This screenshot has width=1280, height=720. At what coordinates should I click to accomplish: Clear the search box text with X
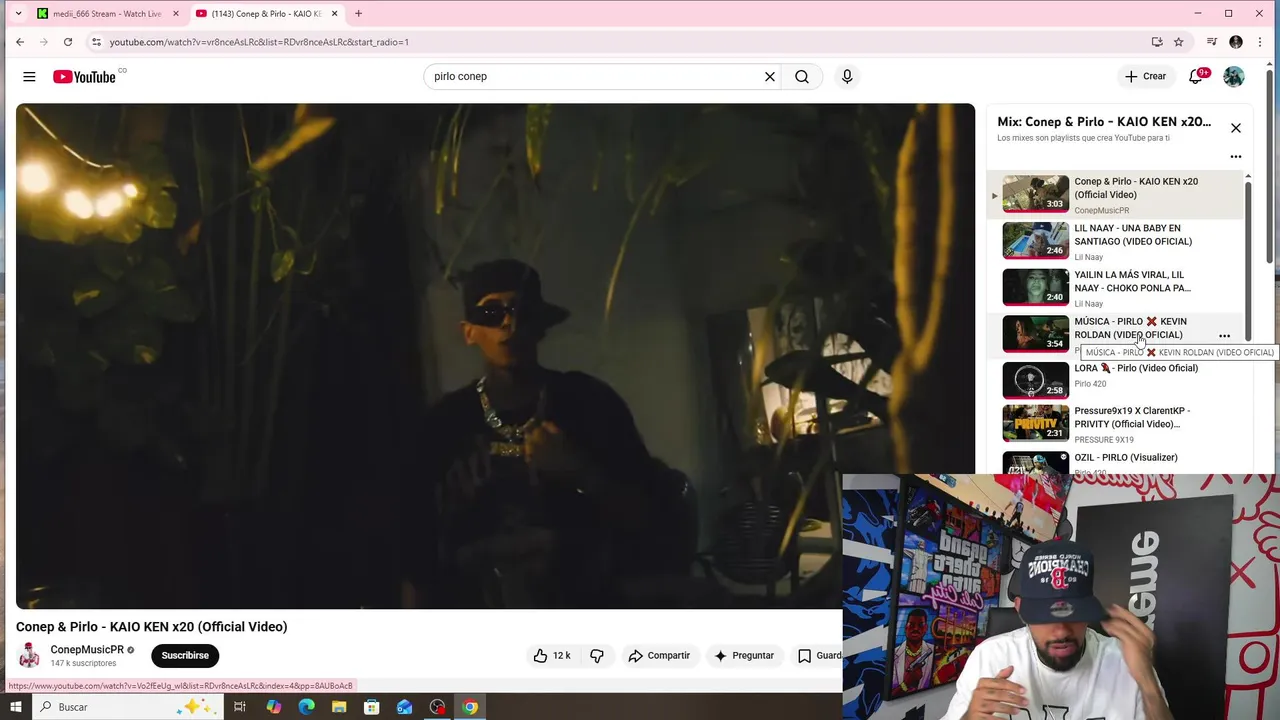pos(770,77)
